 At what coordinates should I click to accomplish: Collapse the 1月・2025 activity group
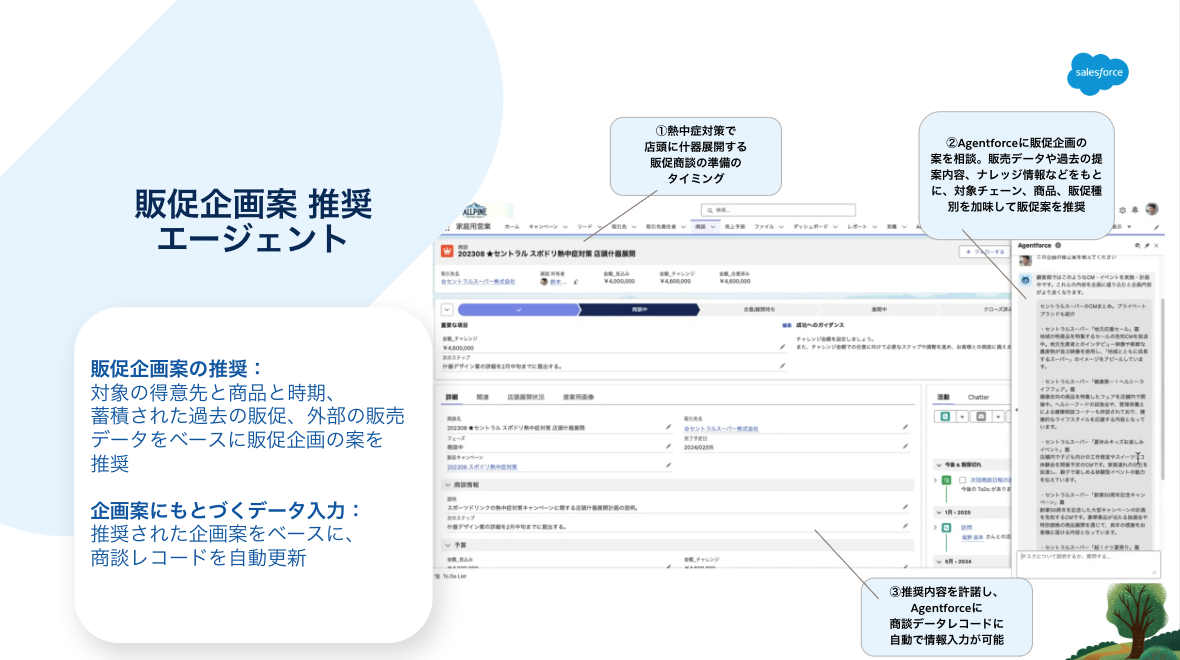[x=938, y=512]
